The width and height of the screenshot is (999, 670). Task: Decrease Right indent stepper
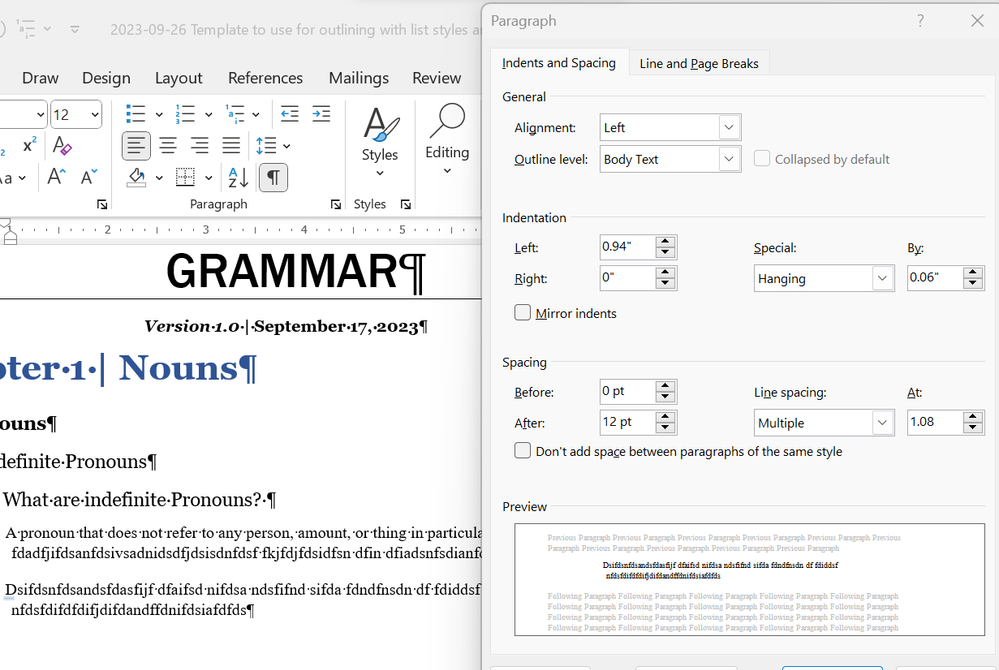665,283
